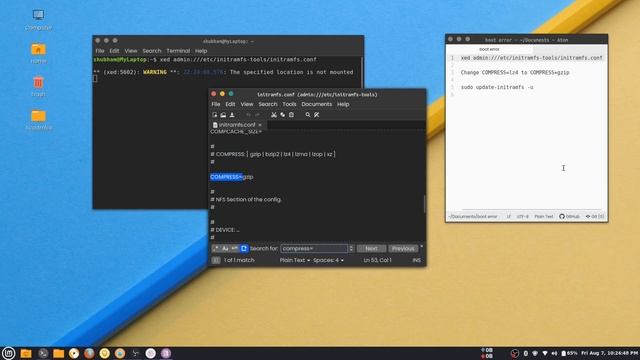The width and height of the screenshot is (640, 360).
Task: Open the Help menu in xed
Action: (343, 104)
